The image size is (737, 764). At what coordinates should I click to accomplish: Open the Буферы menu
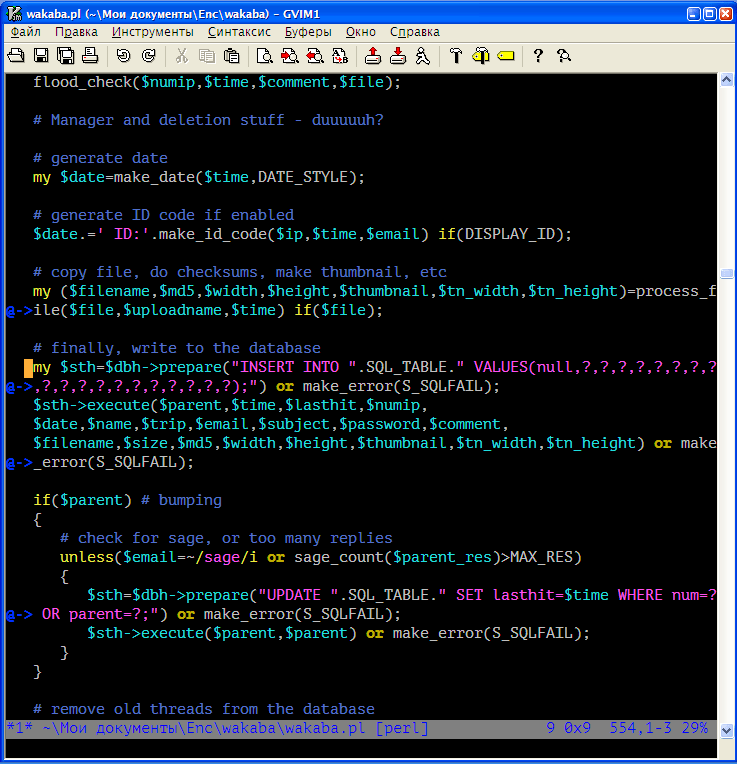click(308, 32)
